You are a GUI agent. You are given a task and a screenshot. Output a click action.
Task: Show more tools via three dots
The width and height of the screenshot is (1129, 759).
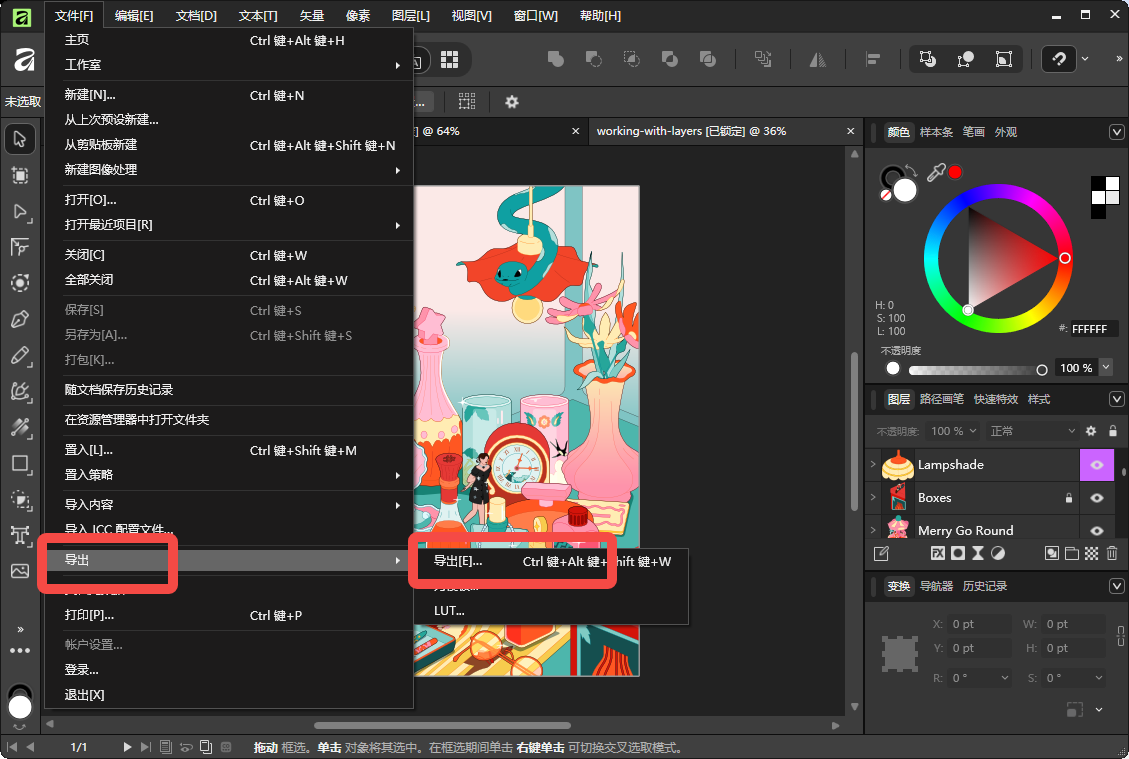20,650
